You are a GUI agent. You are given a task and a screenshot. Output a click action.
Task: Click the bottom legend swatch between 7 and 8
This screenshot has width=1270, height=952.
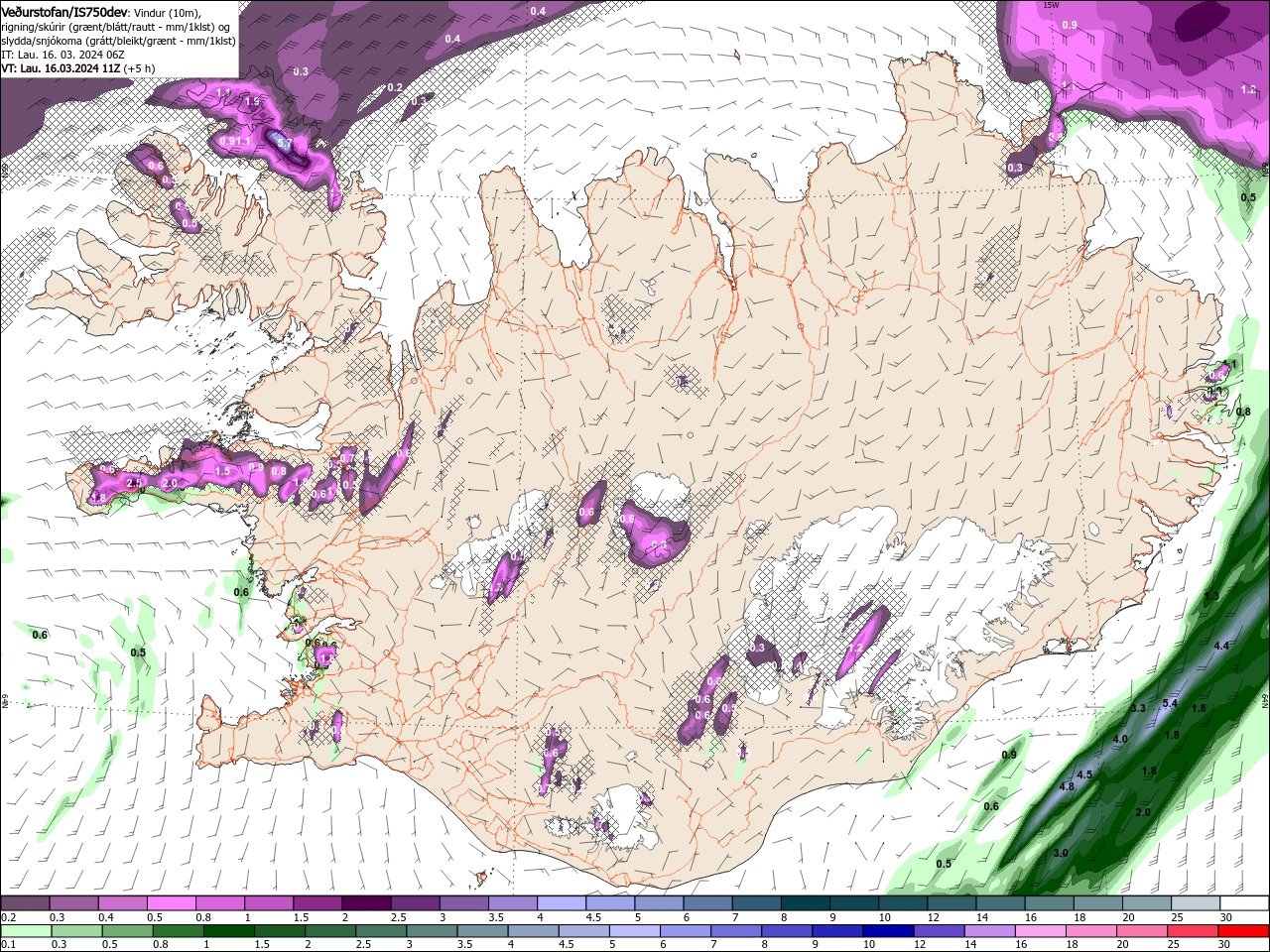point(735,931)
